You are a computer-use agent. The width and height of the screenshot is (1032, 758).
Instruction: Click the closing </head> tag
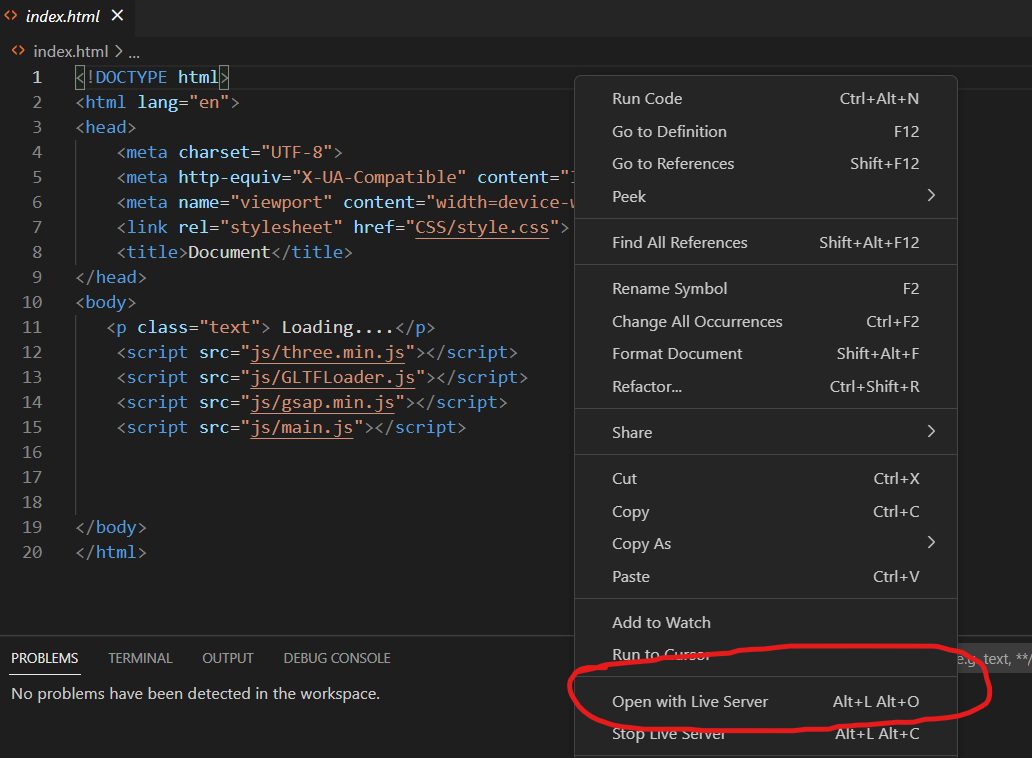111,278
